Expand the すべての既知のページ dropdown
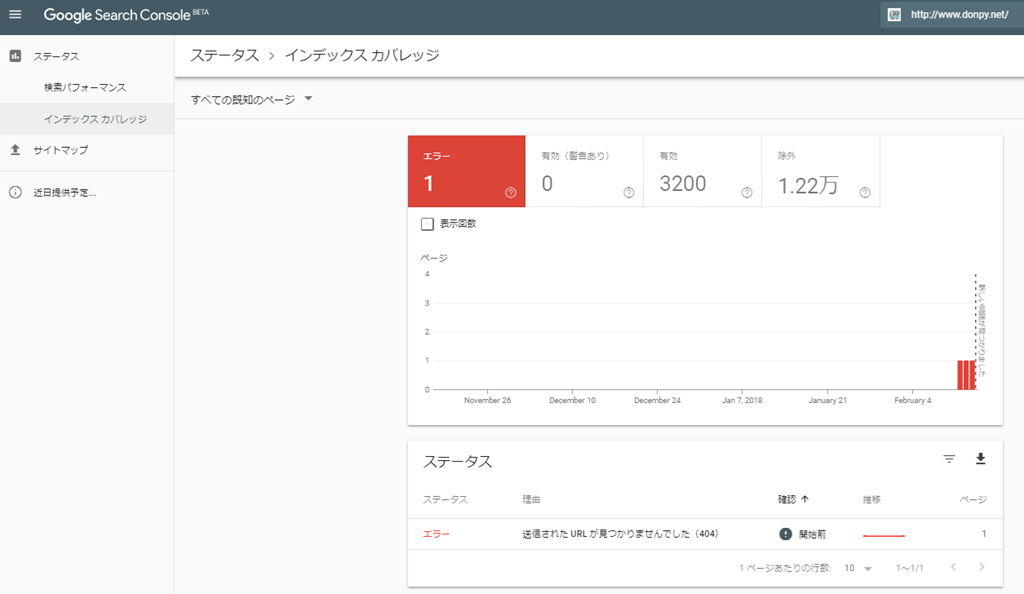Image resolution: width=1024 pixels, height=594 pixels. coord(251,99)
